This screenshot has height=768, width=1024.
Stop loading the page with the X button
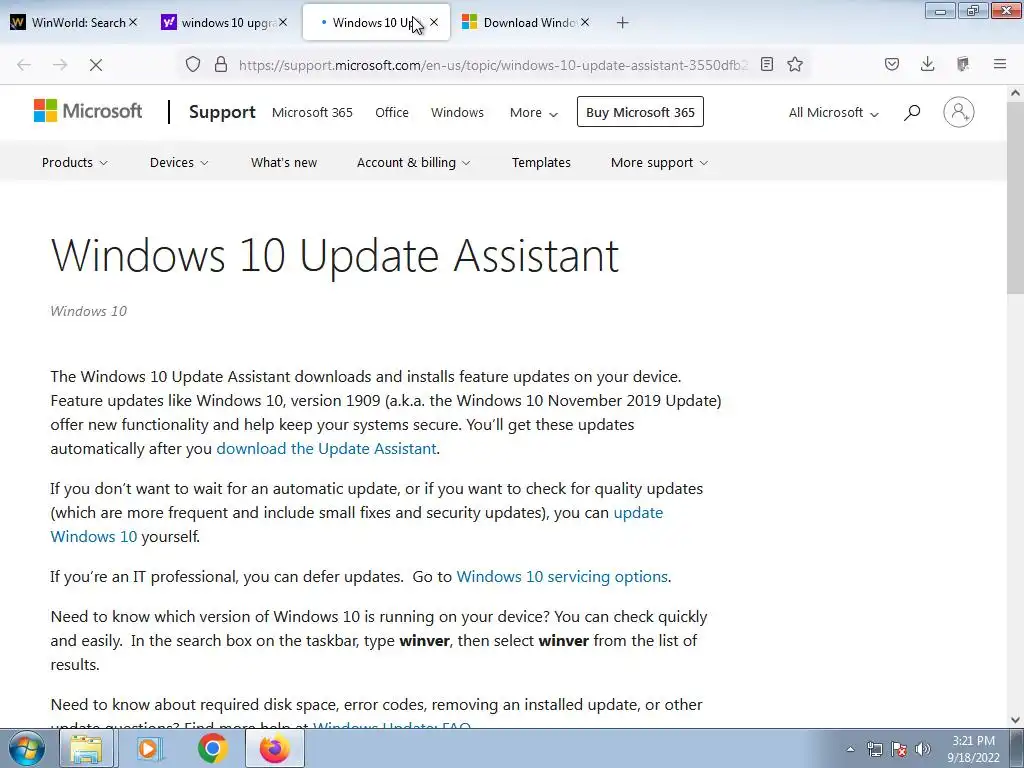tap(96, 65)
